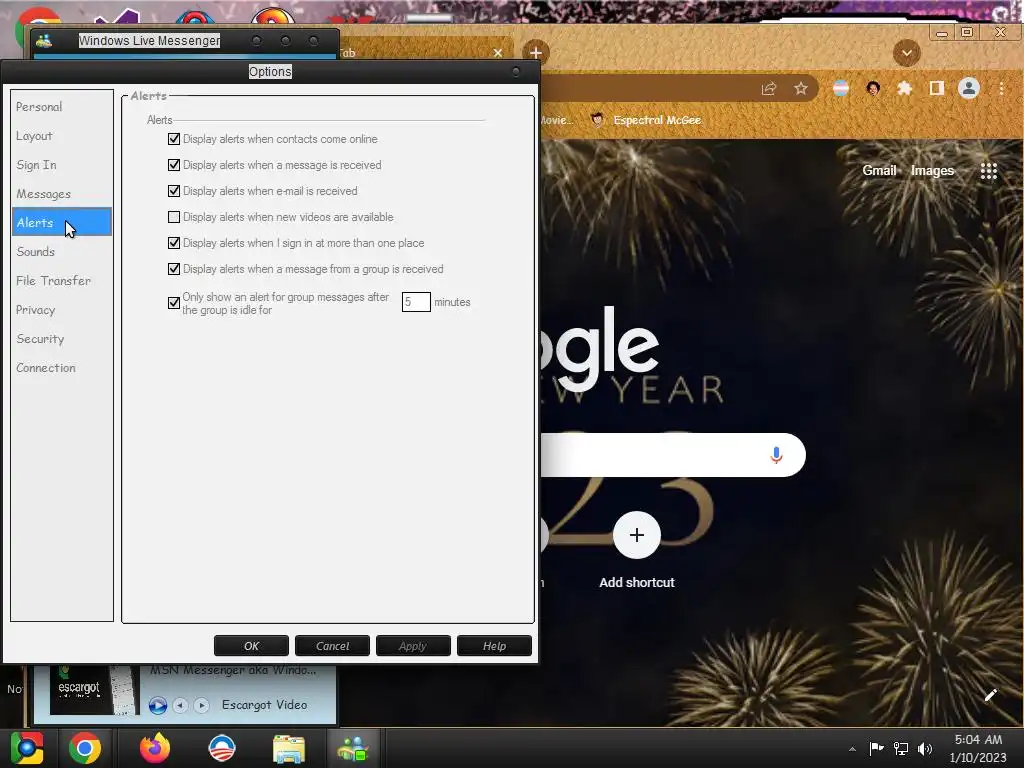Click the Google search box
The image size is (1024, 768).
click(x=673, y=455)
